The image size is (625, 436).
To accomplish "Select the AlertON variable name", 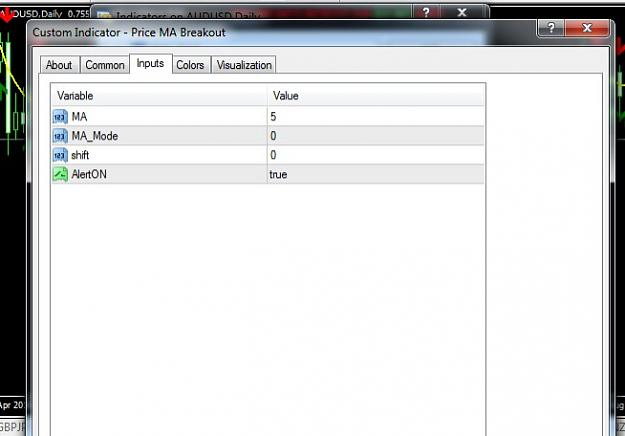I will coord(89,174).
